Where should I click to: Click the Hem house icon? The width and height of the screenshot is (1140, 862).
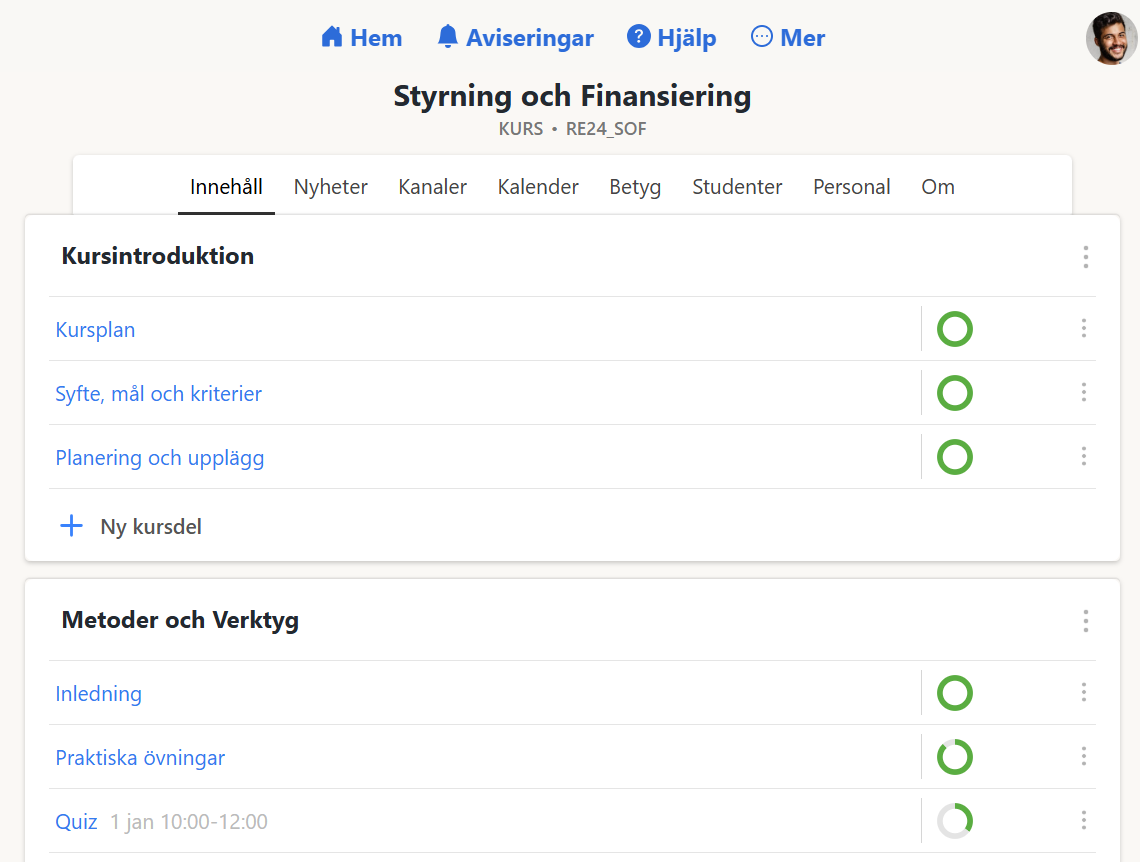click(x=332, y=38)
